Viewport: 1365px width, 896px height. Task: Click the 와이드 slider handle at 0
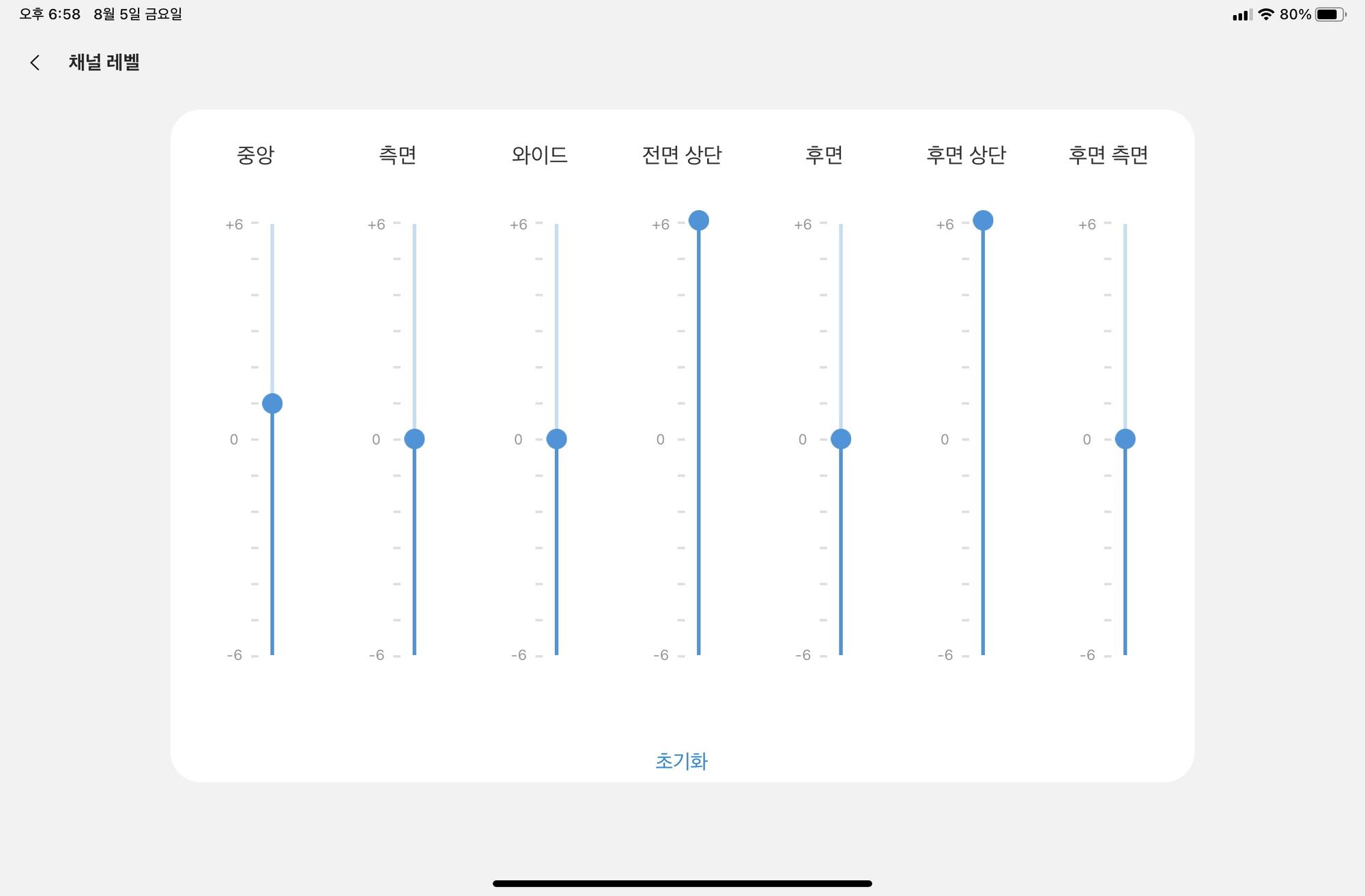tap(556, 439)
